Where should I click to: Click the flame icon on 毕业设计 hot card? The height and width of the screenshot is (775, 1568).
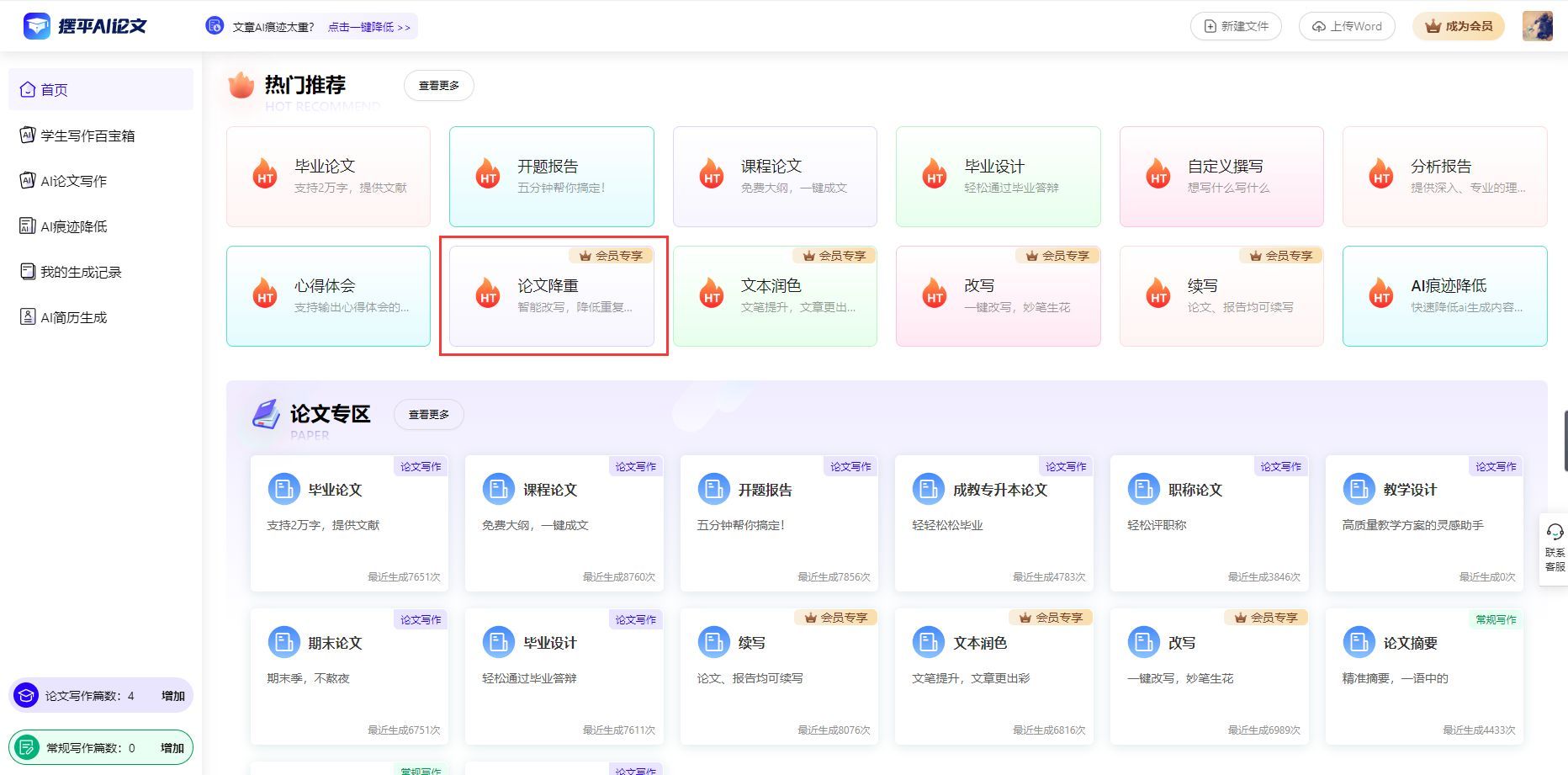pos(935,174)
